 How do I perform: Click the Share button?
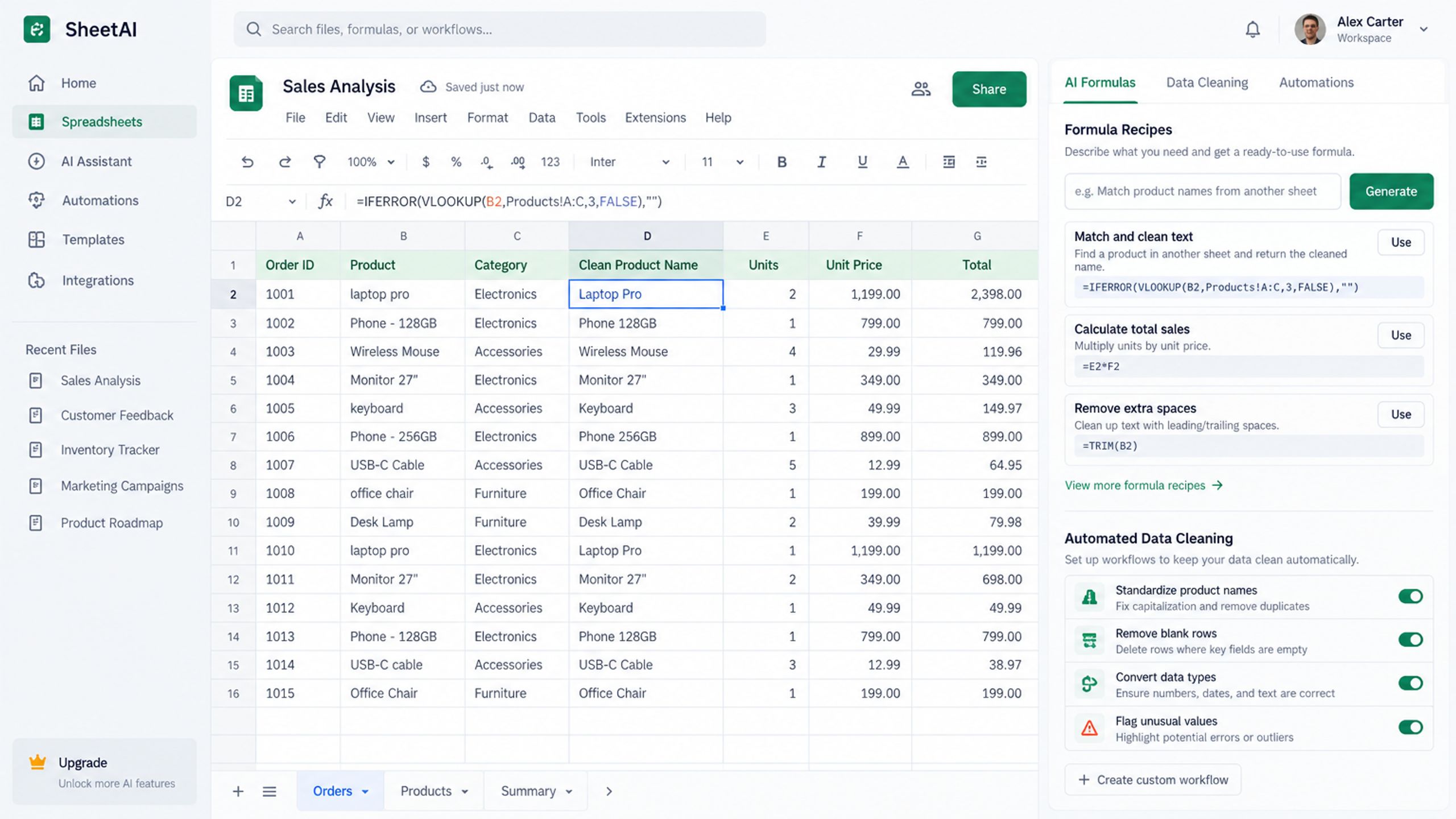989,89
